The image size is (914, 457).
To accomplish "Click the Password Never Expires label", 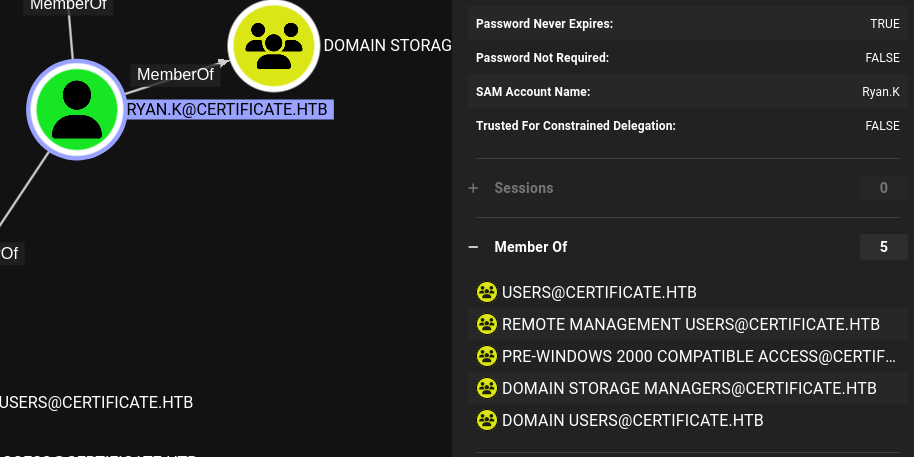I will coord(544,24).
